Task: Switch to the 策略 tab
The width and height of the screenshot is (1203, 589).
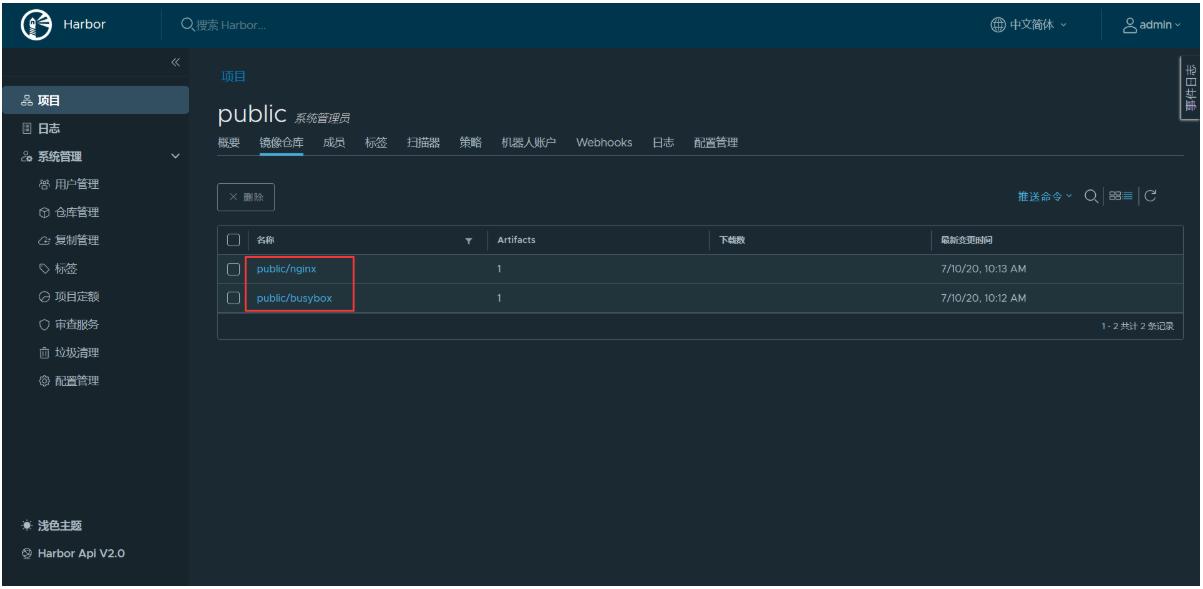Action: [470, 143]
